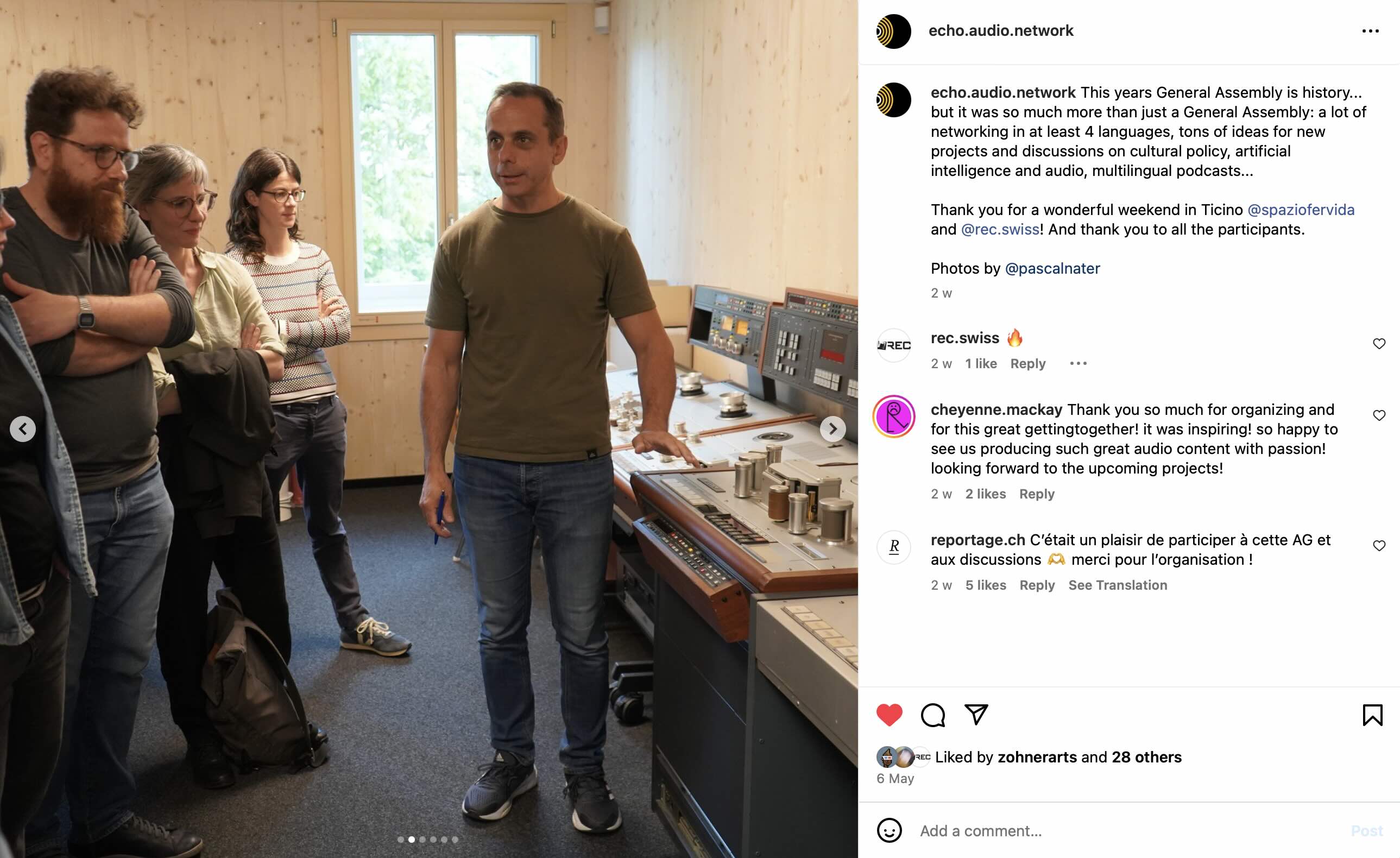View the 28 others who liked
Viewport: 1400px width, 858px height.
click(1146, 757)
